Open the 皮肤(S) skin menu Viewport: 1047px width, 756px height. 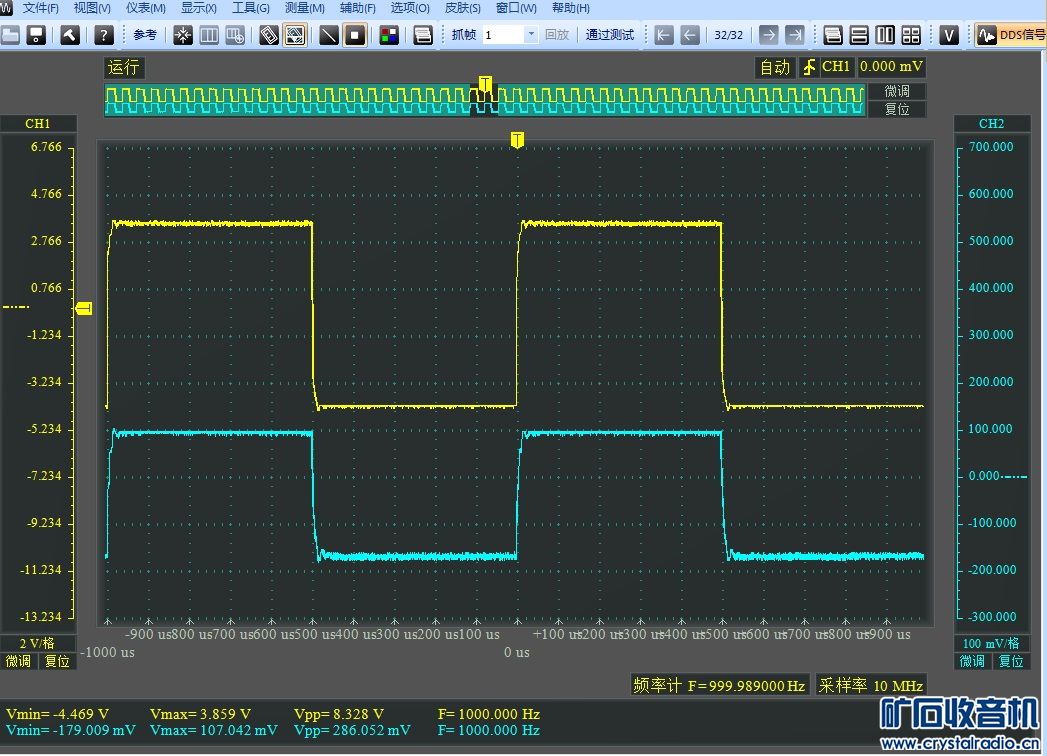[463, 8]
